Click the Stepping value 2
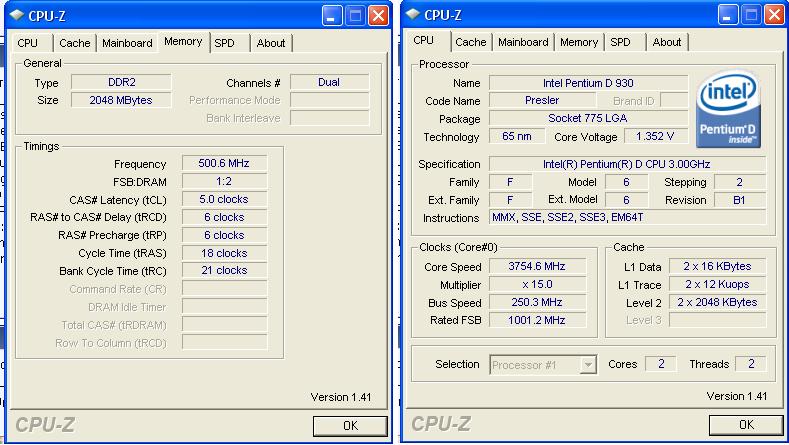Viewport: 789px width, 445px height. pos(740,182)
